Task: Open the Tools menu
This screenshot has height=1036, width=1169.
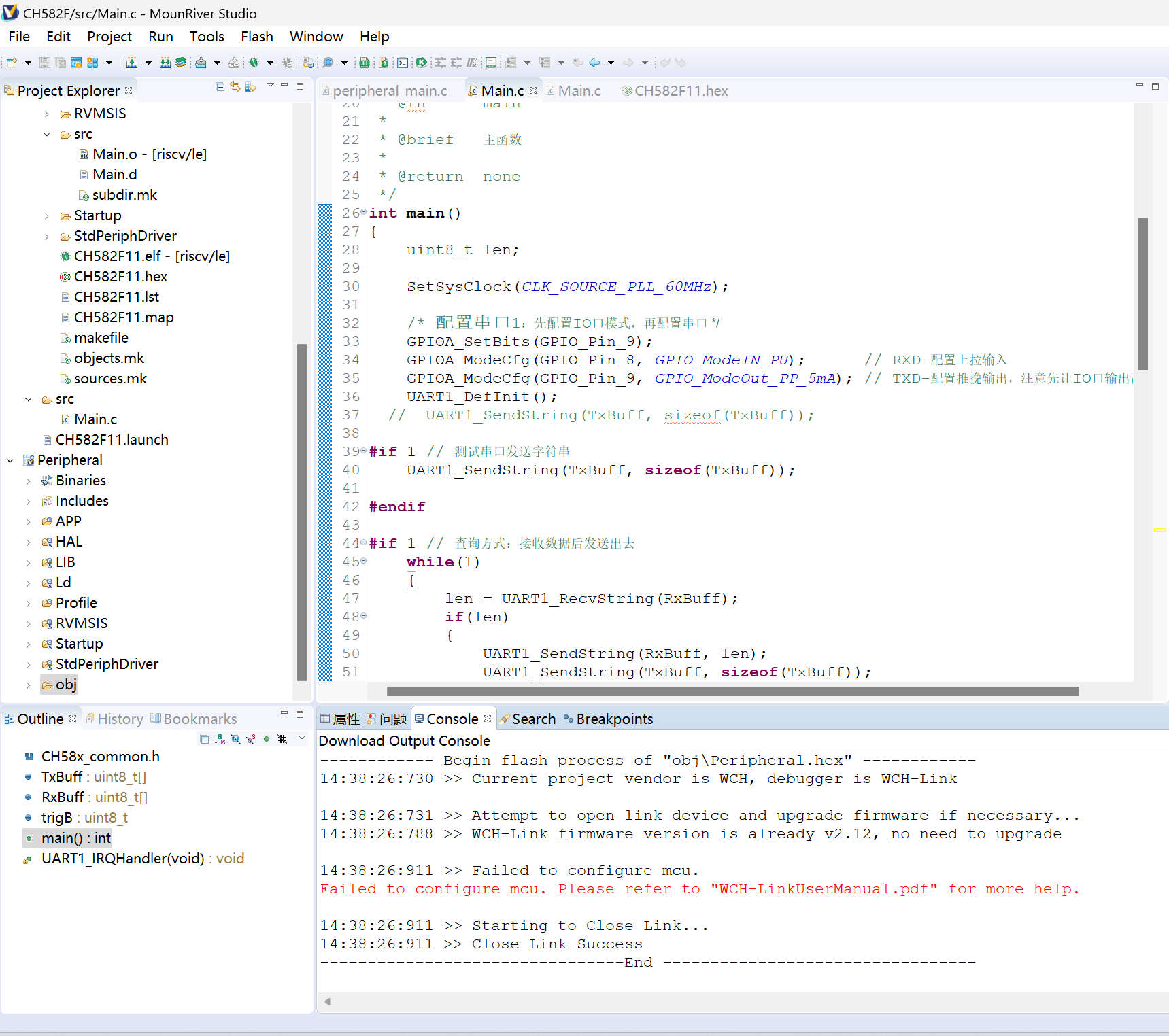Action: 207,37
